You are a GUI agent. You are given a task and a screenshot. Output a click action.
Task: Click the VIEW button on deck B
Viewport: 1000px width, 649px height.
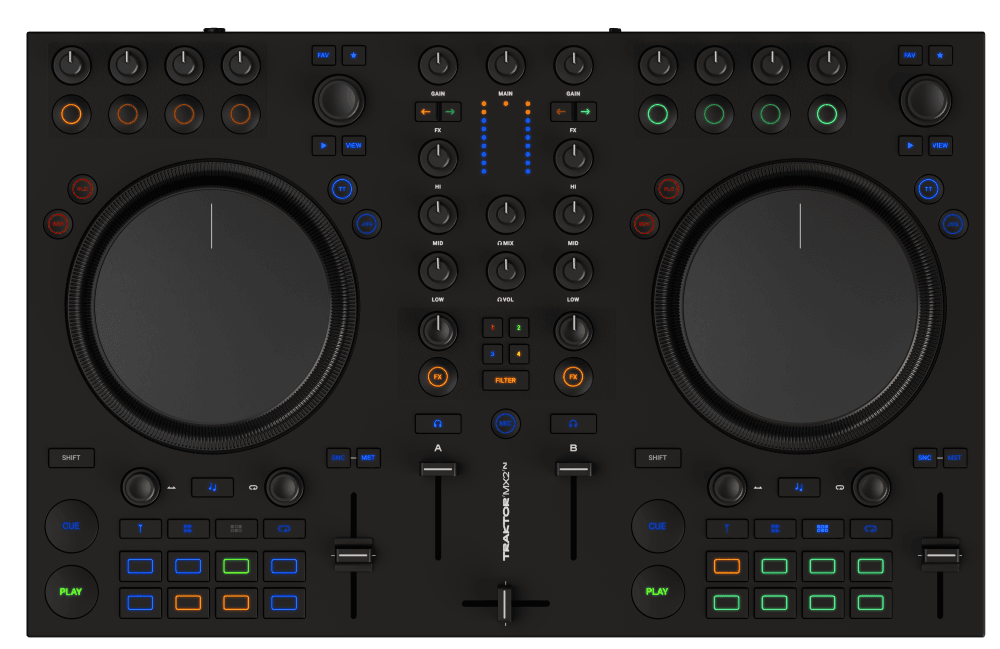939,145
